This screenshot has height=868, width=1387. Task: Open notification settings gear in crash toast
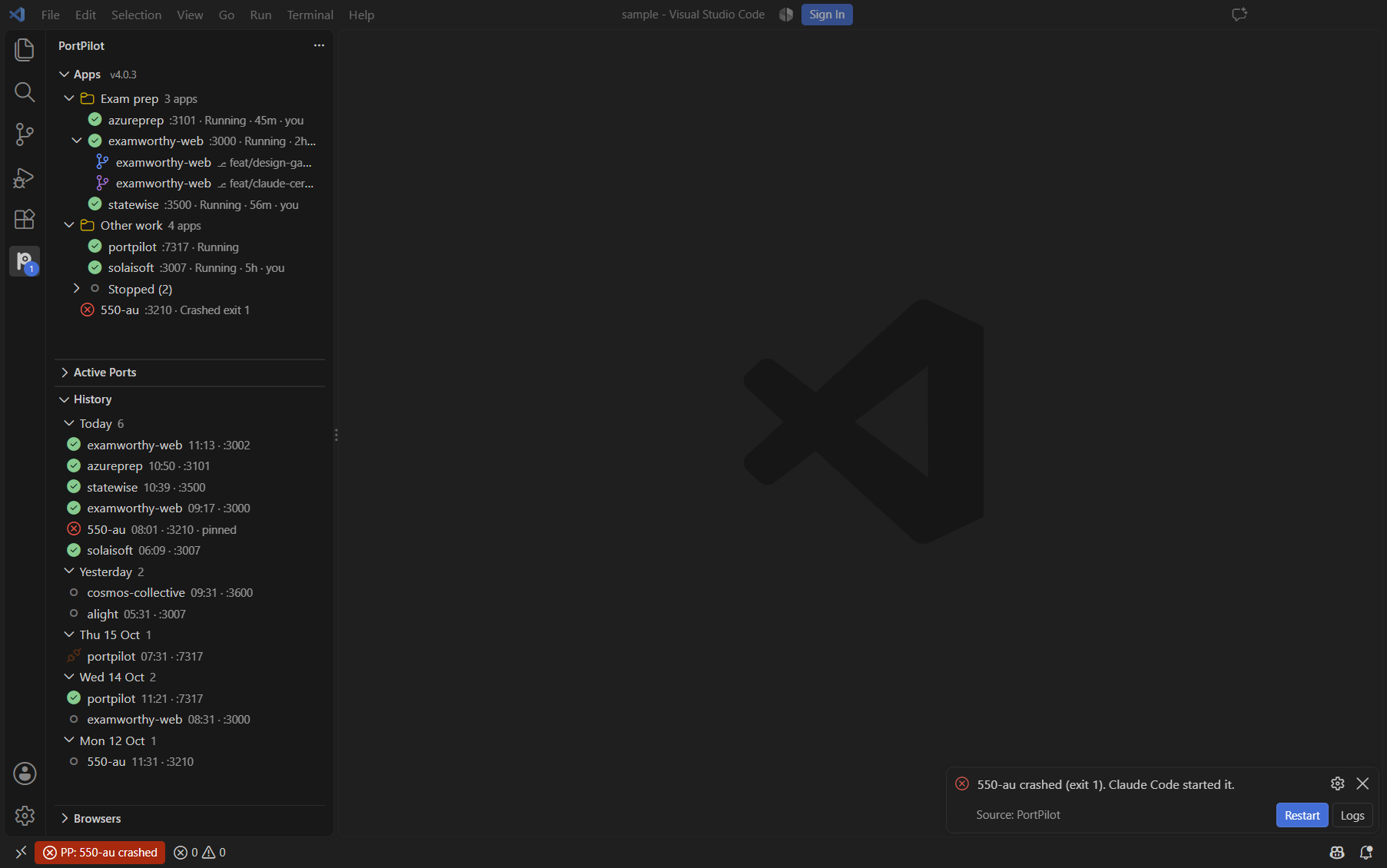pos(1338,784)
